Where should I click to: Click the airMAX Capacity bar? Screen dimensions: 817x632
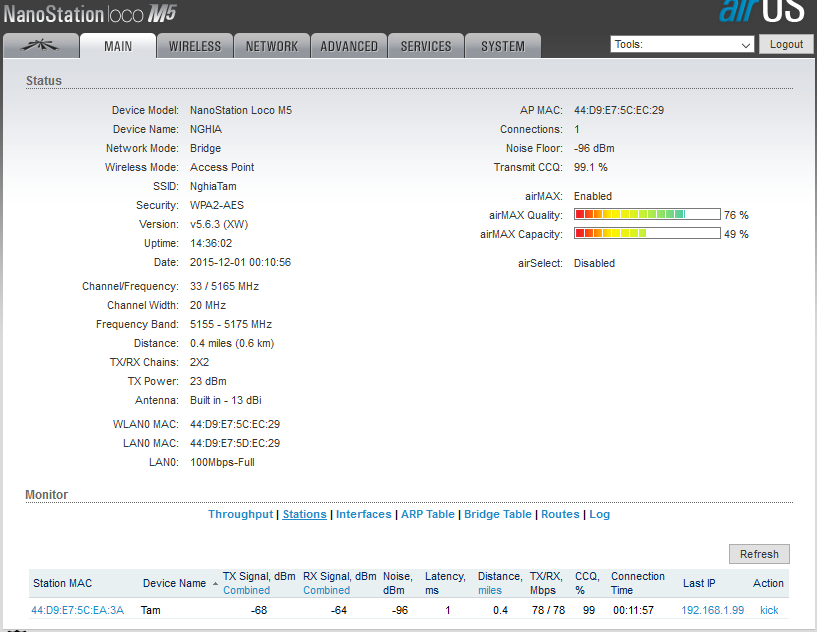click(647, 233)
